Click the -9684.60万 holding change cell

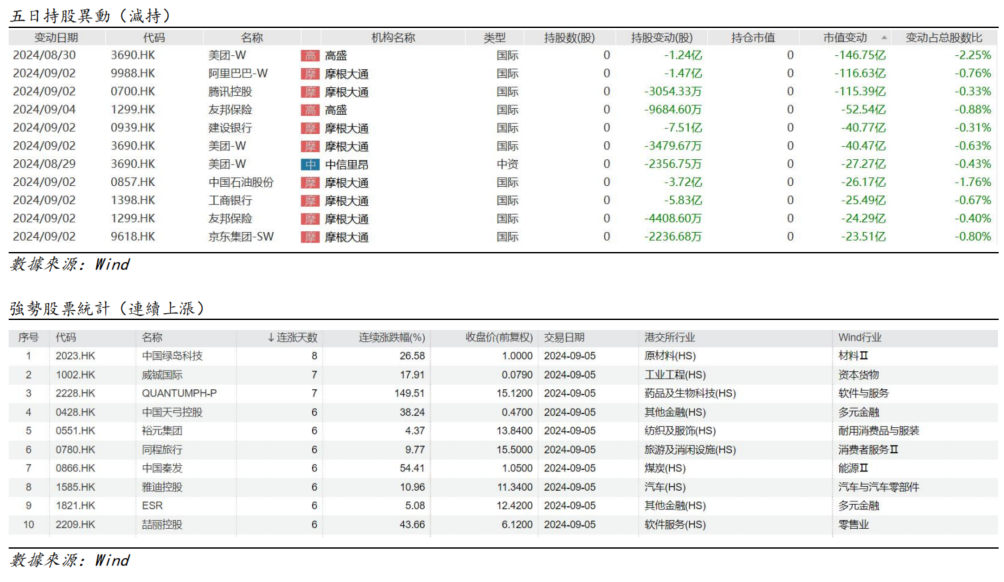672,110
